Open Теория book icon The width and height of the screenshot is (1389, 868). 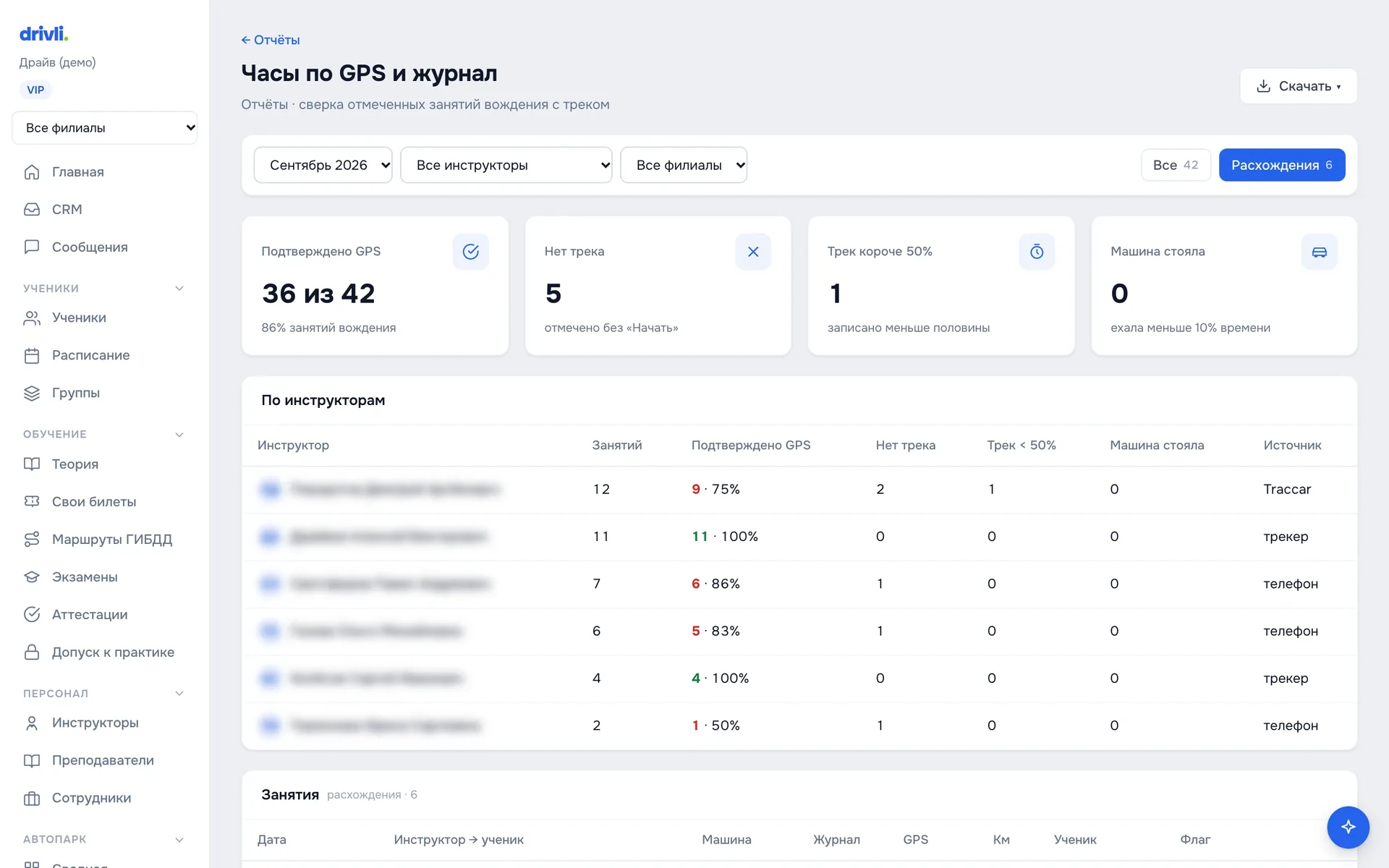tap(32, 464)
